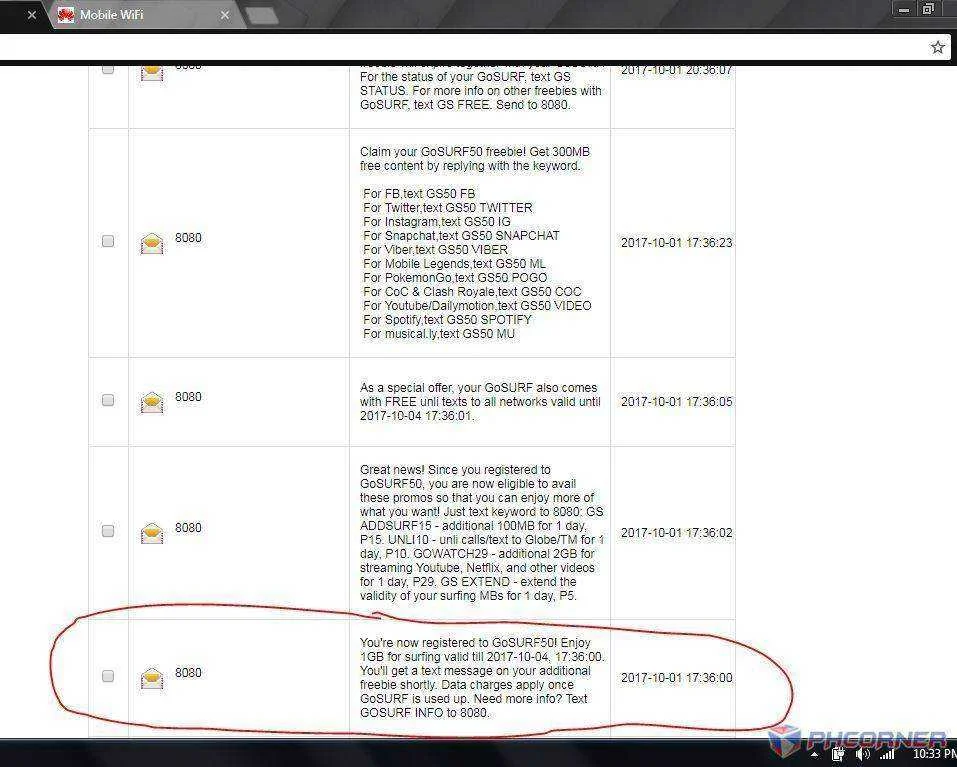Open a new browser tab
Screen dimensions: 957x767
click(x=262, y=16)
